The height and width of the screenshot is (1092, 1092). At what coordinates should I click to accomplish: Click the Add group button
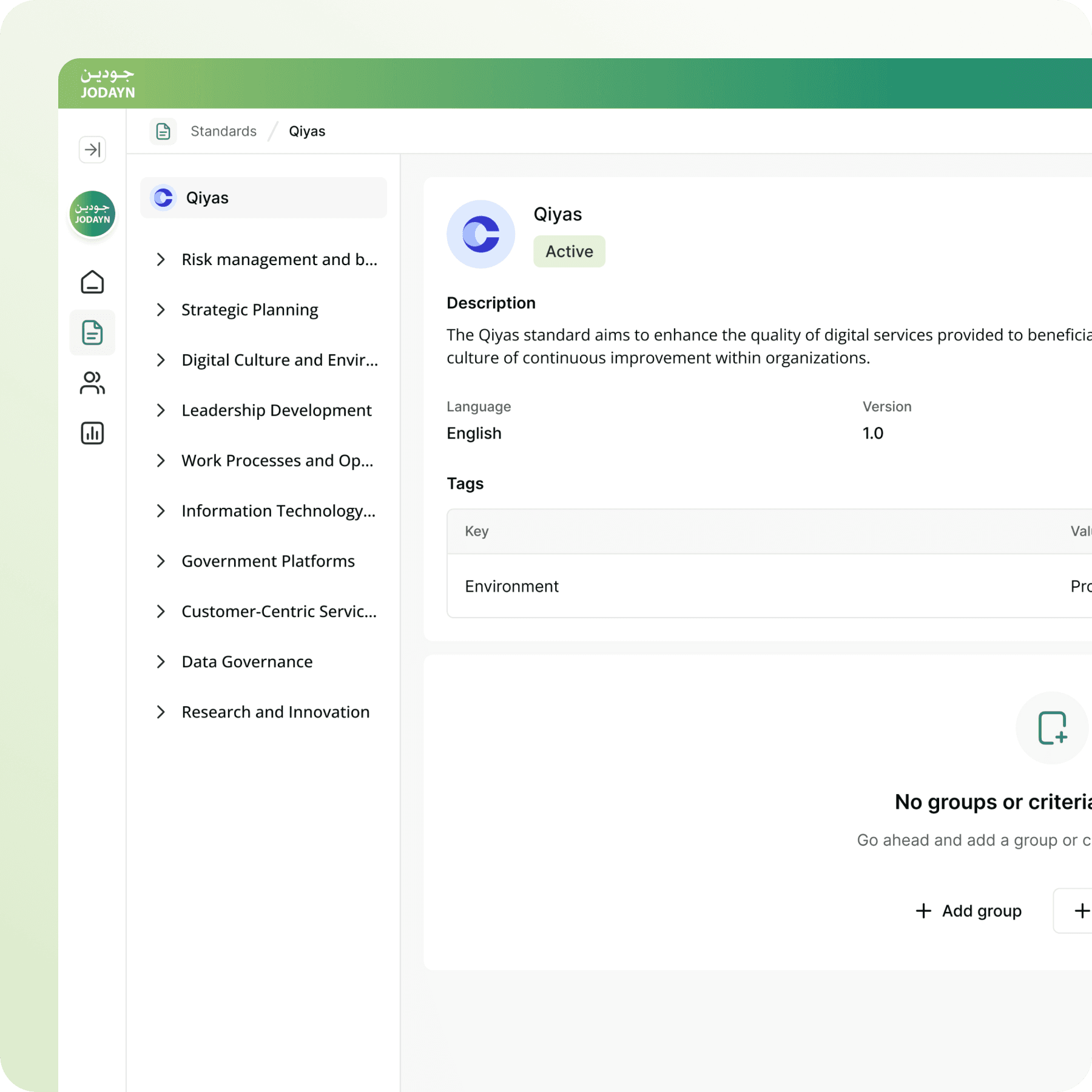point(969,911)
